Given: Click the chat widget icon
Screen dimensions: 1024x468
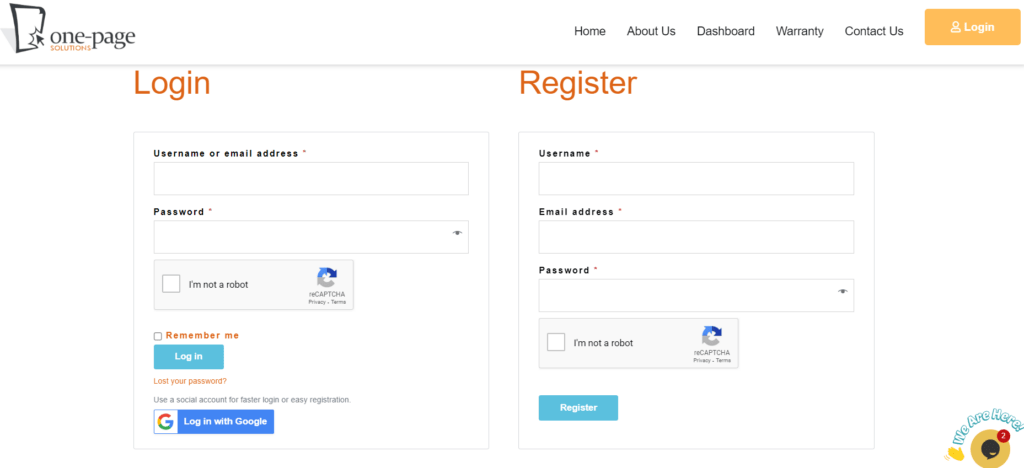Looking at the screenshot, I should [x=989, y=447].
